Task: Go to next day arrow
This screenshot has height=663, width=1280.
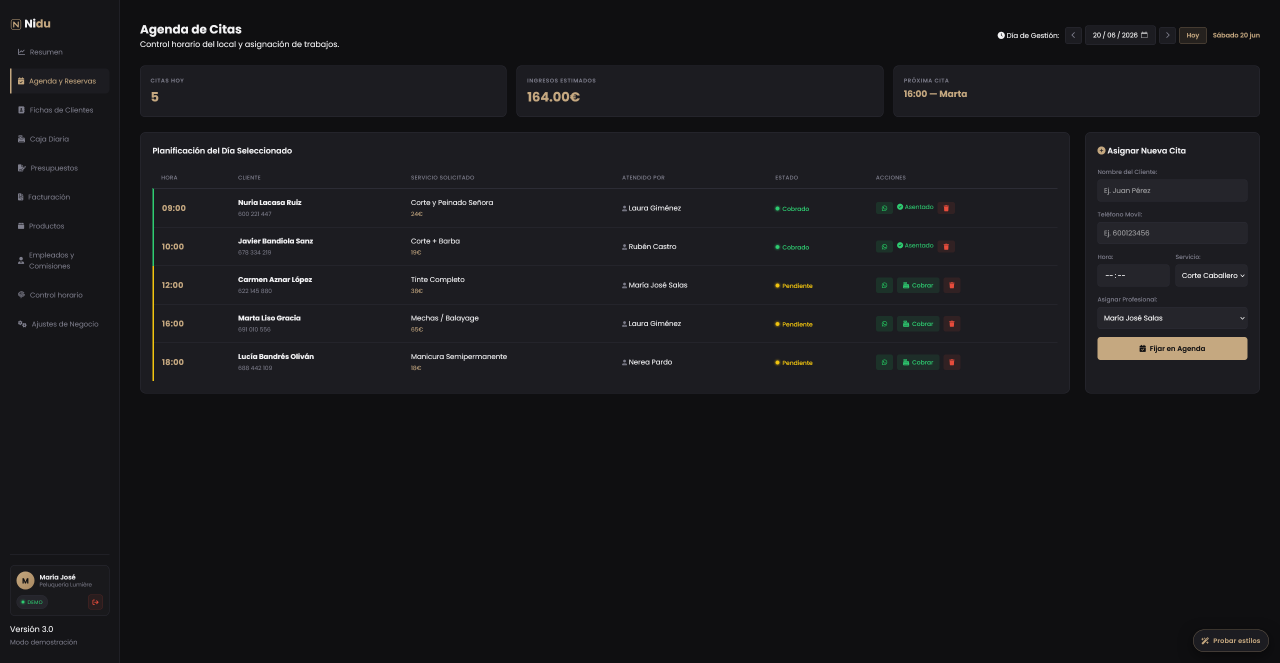Action: click(1167, 35)
